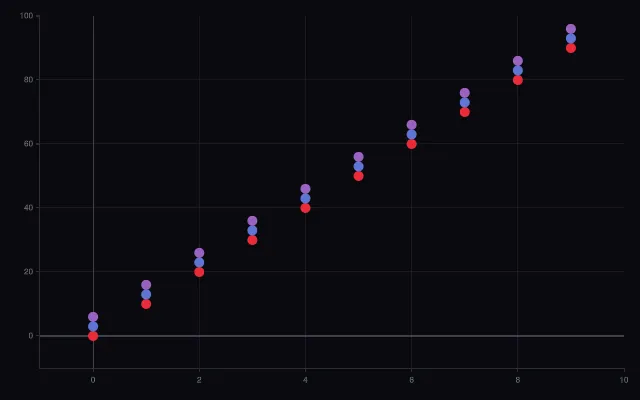Click the blue data point at x=1
The width and height of the screenshot is (640, 400).
coord(146,294)
